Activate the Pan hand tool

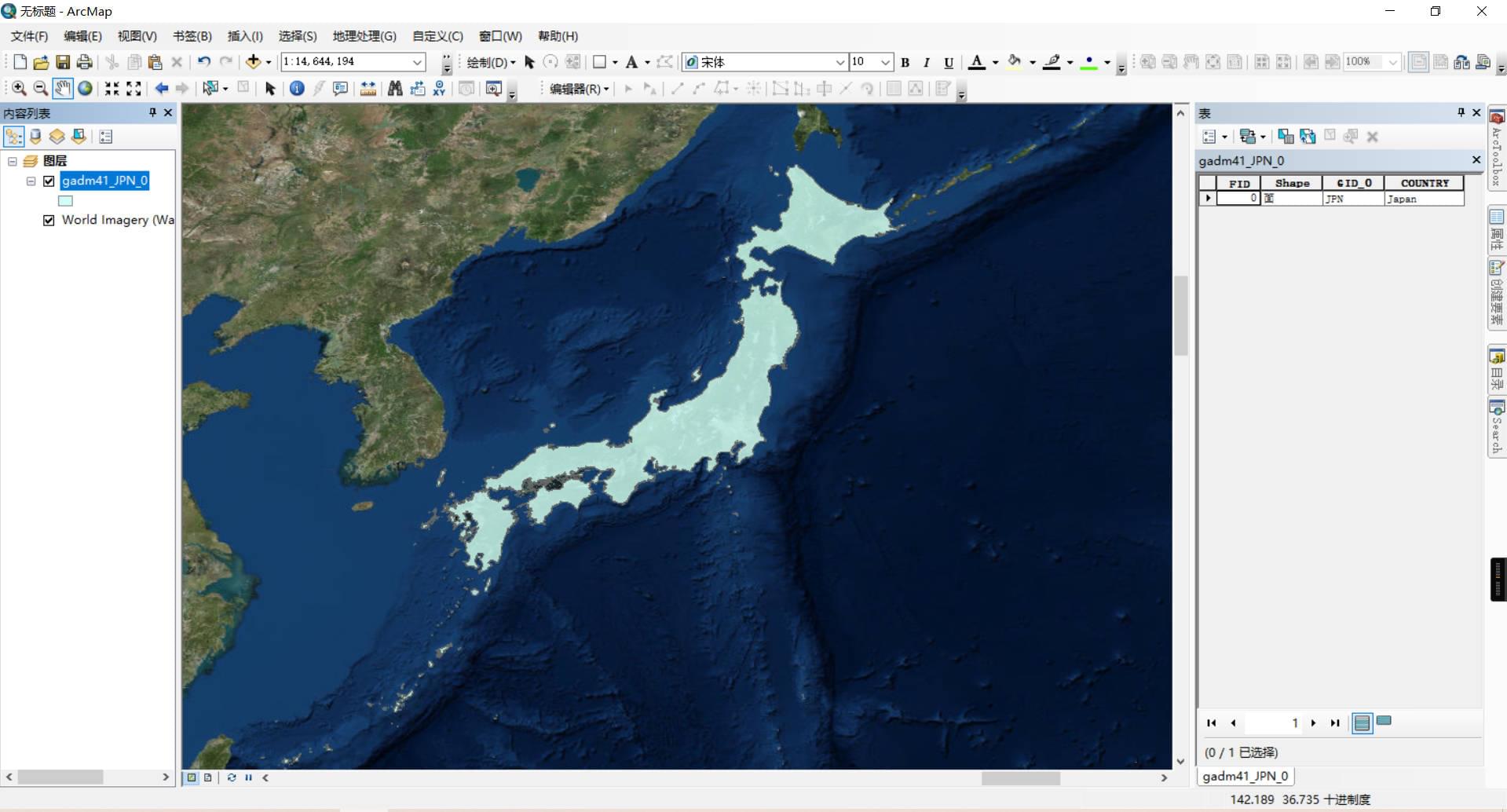point(63,89)
